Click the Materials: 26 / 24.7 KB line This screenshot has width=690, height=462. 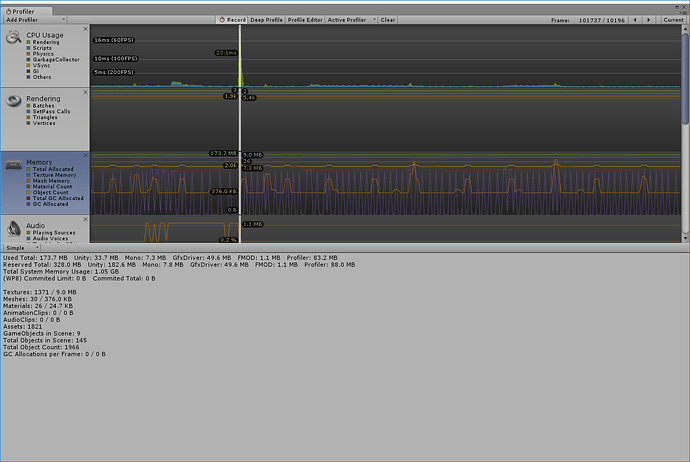pyautogui.click(x=38, y=306)
